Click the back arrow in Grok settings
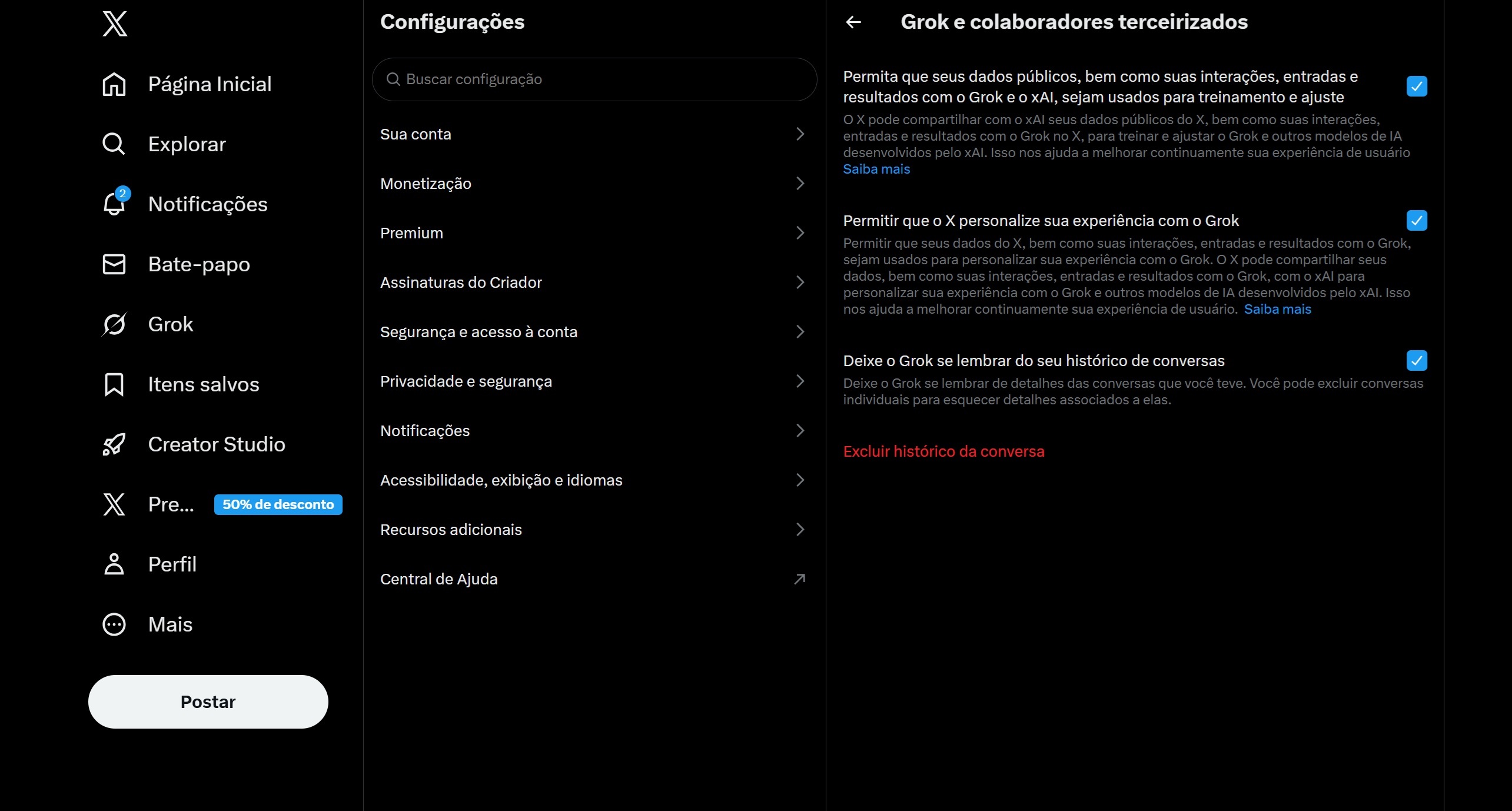Screen dimensions: 1512x811 point(853,22)
